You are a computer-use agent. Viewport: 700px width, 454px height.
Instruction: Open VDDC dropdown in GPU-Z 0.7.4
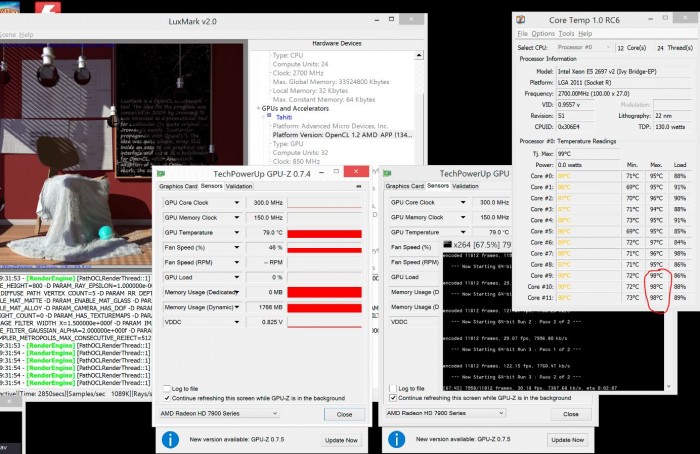click(x=237, y=322)
